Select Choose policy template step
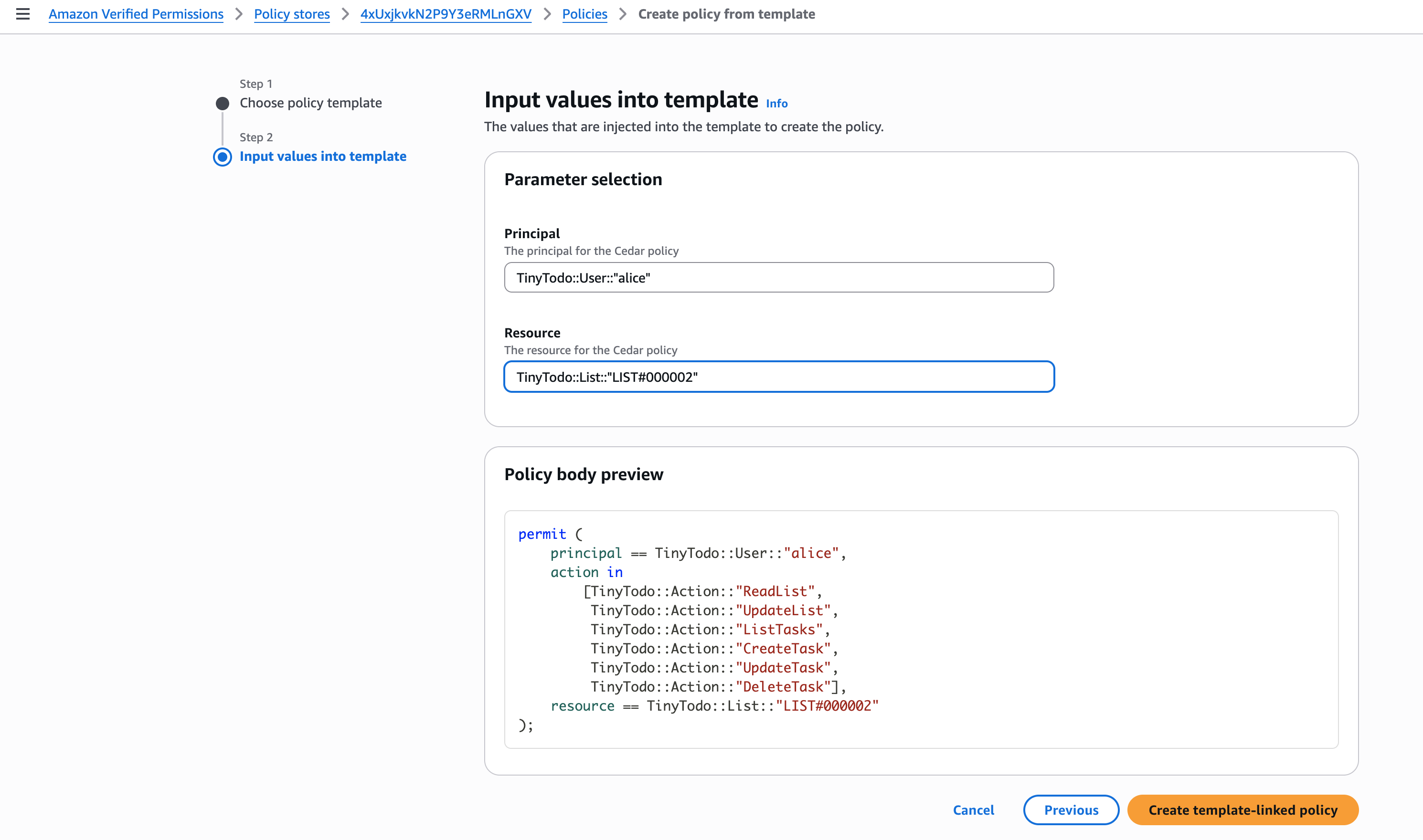The width and height of the screenshot is (1423, 840). (x=310, y=103)
